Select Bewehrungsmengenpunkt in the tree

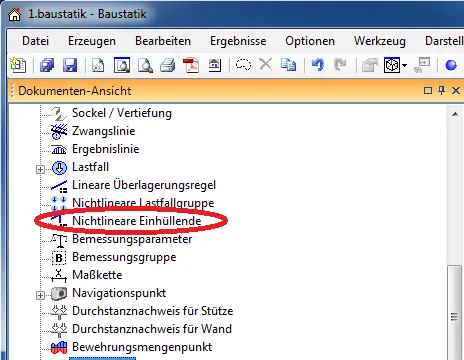(x=142, y=347)
